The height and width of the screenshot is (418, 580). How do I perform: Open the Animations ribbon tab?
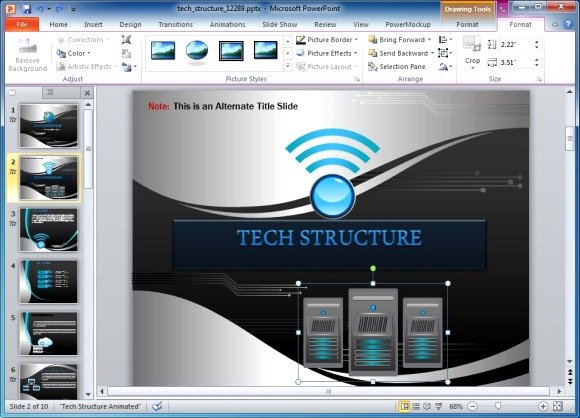coord(227,24)
